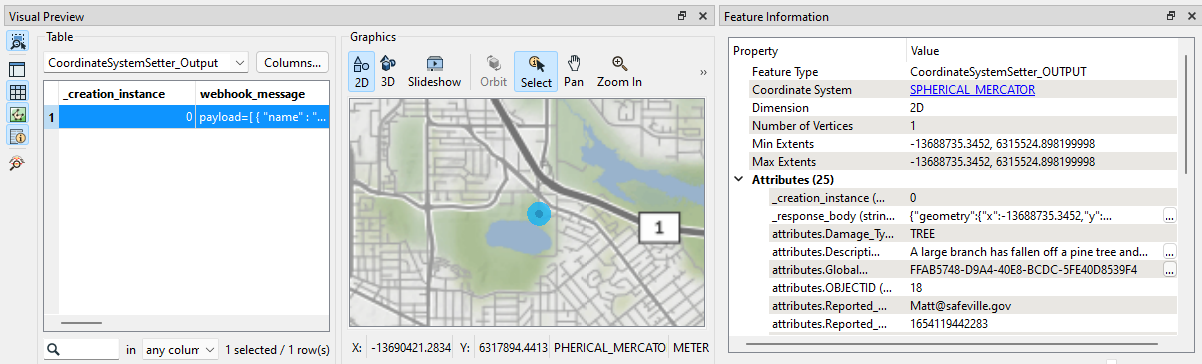Start the Slideshow tool
The width and height of the screenshot is (1202, 364).
(x=434, y=71)
